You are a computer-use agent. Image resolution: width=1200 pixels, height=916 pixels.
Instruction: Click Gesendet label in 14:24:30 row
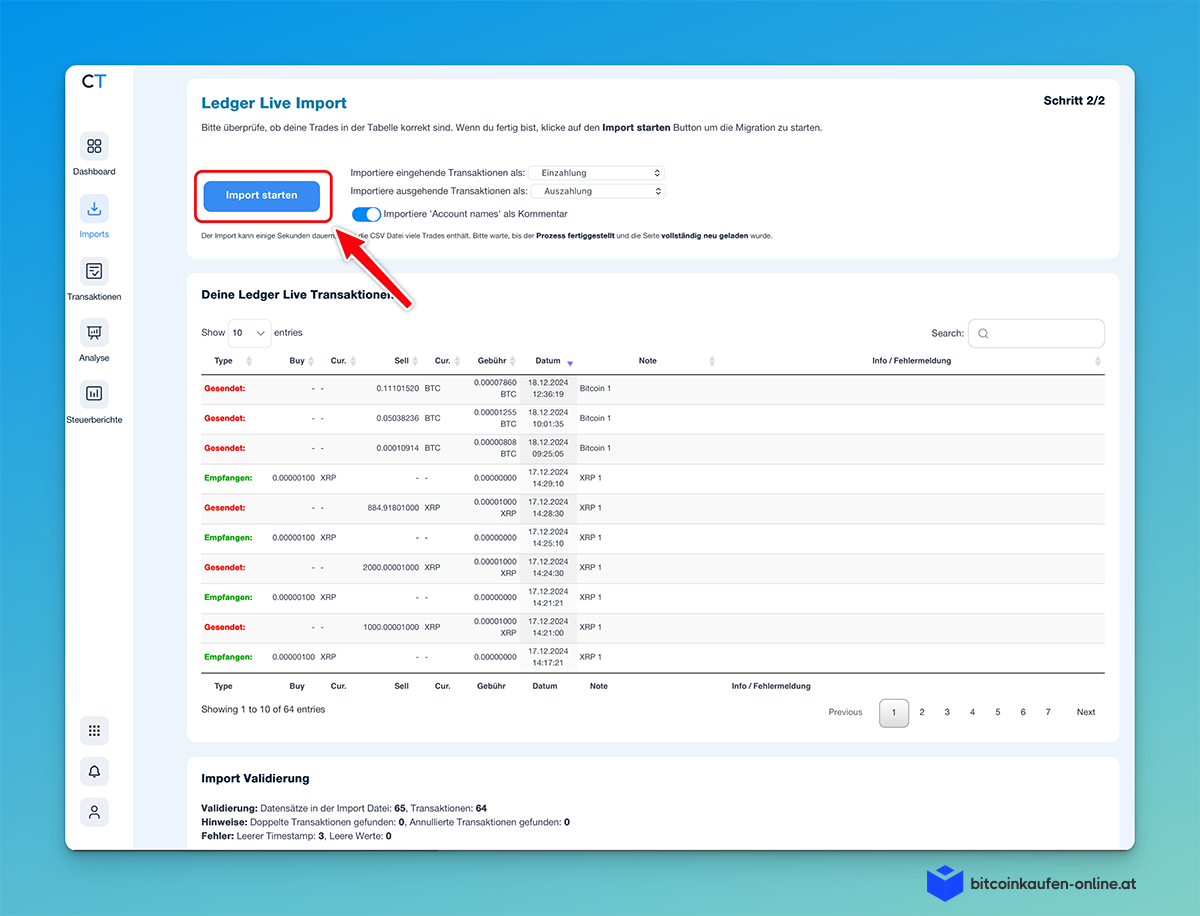(x=224, y=568)
